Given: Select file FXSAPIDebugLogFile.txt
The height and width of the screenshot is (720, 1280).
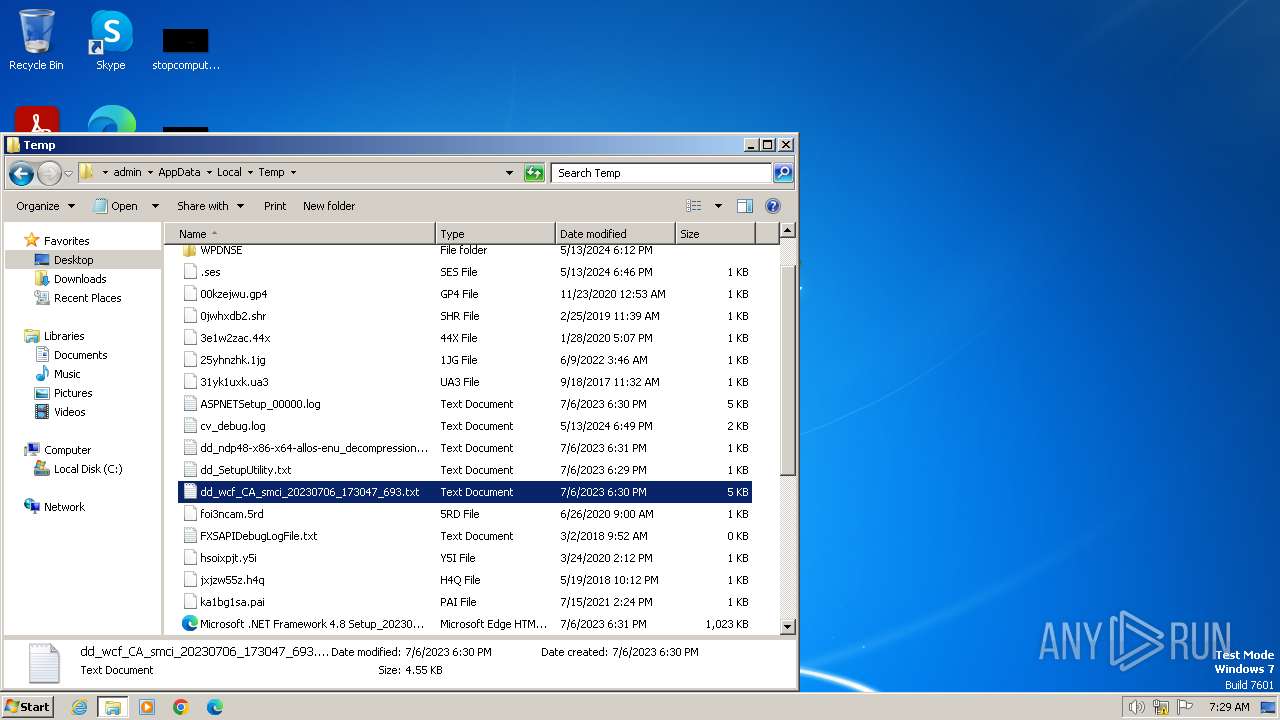Looking at the screenshot, I should pyautogui.click(x=465, y=536).
